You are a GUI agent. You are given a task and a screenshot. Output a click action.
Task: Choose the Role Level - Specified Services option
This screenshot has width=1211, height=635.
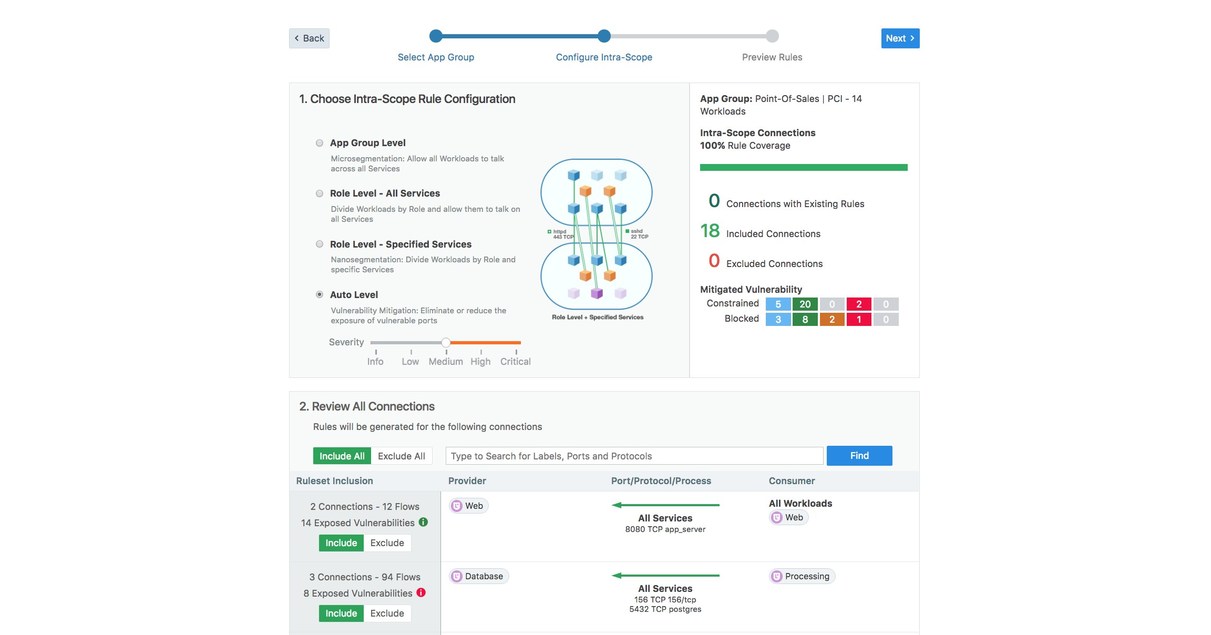[x=319, y=244]
